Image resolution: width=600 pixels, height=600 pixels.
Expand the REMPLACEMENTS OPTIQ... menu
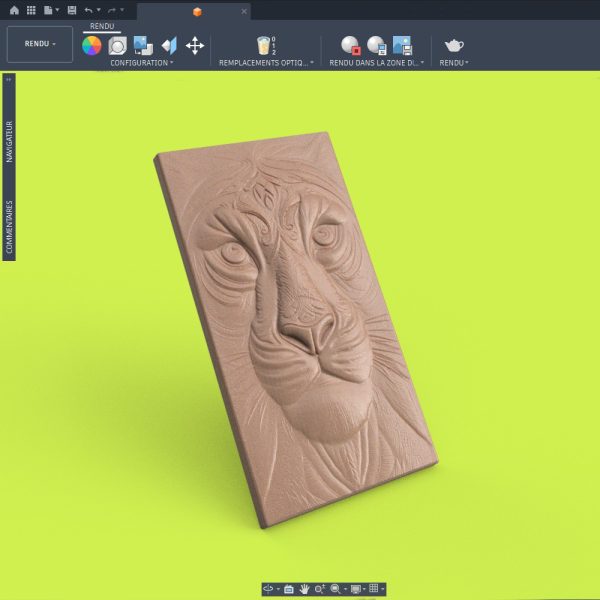pos(266,63)
